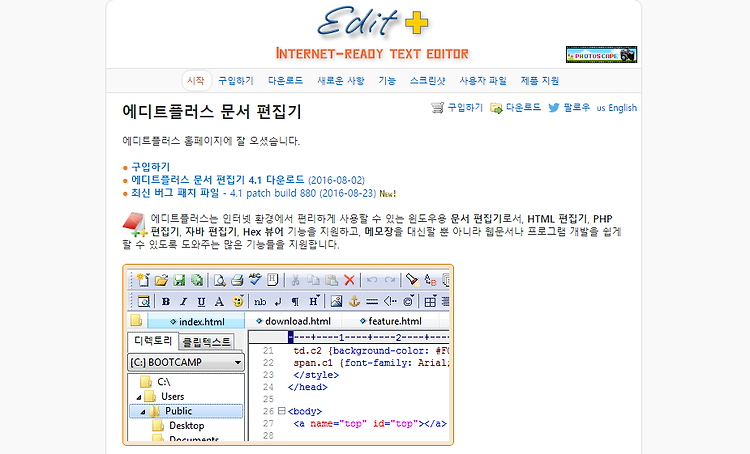
Task: Click the Italic I icon
Action: tap(184, 301)
